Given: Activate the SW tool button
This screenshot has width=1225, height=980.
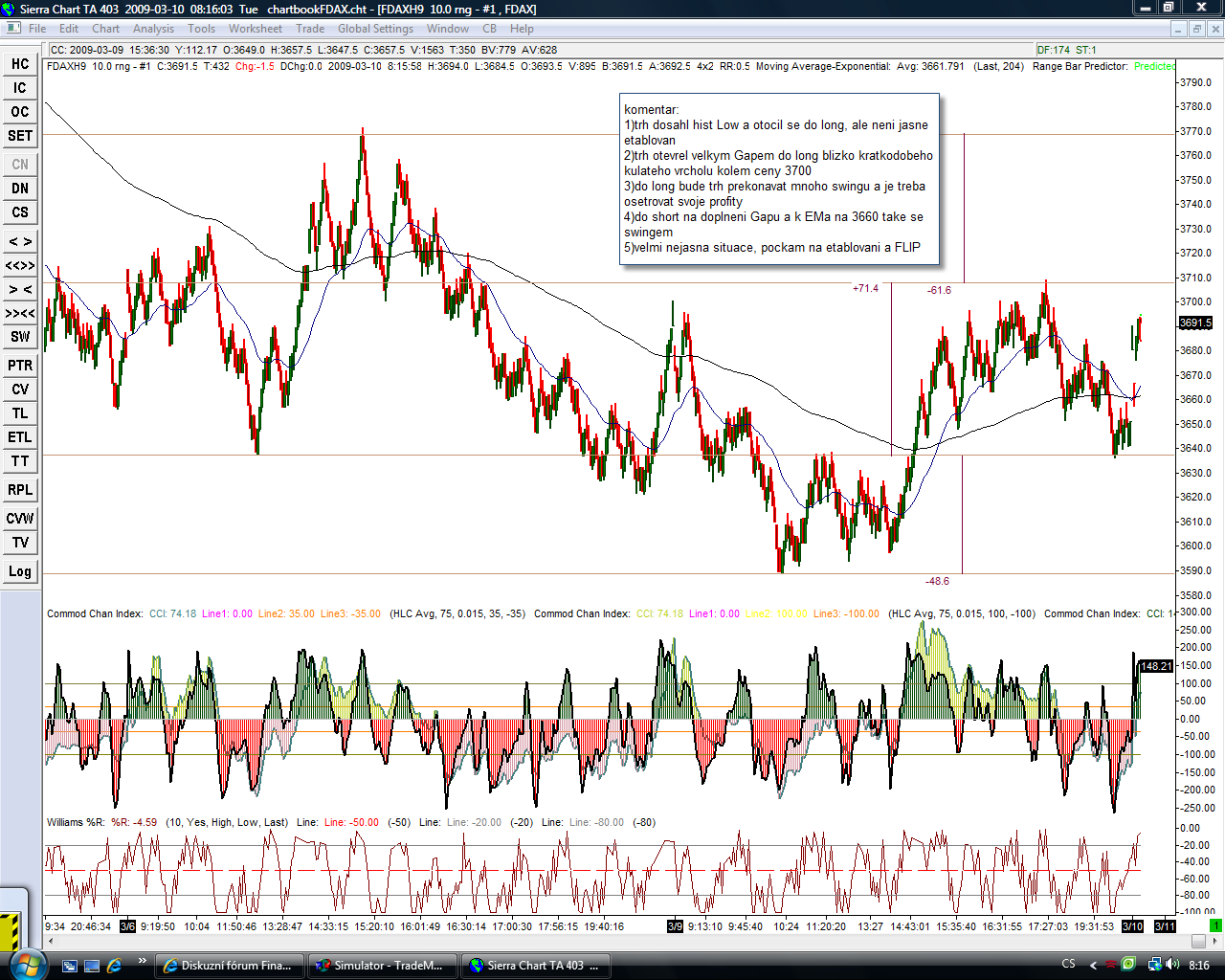Looking at the screenshot, I should pos(20,337).
